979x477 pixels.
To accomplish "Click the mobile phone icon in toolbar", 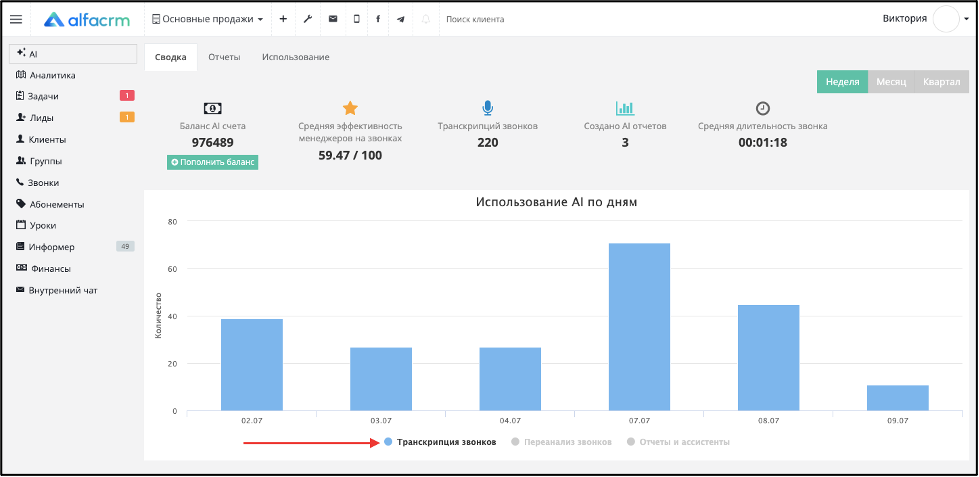I will tap(357, 19).
